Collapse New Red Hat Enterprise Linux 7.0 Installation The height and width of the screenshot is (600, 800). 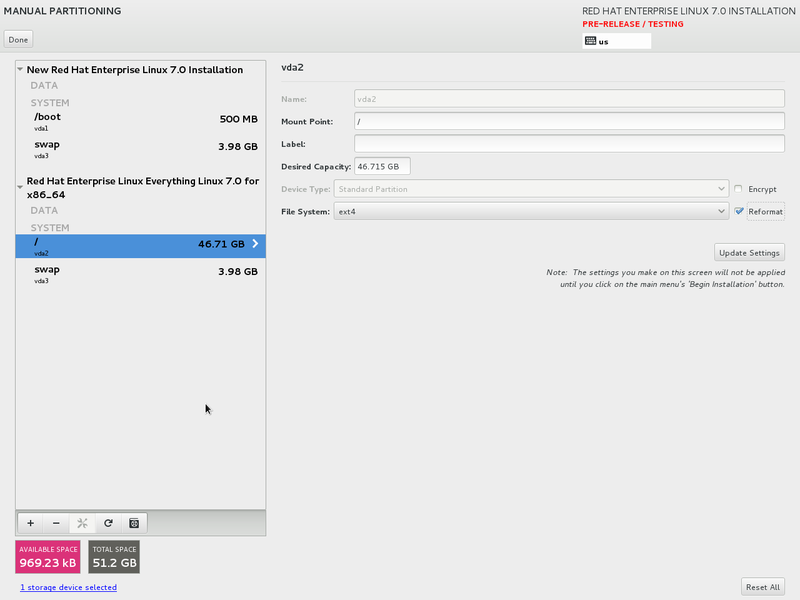point(20,69)
